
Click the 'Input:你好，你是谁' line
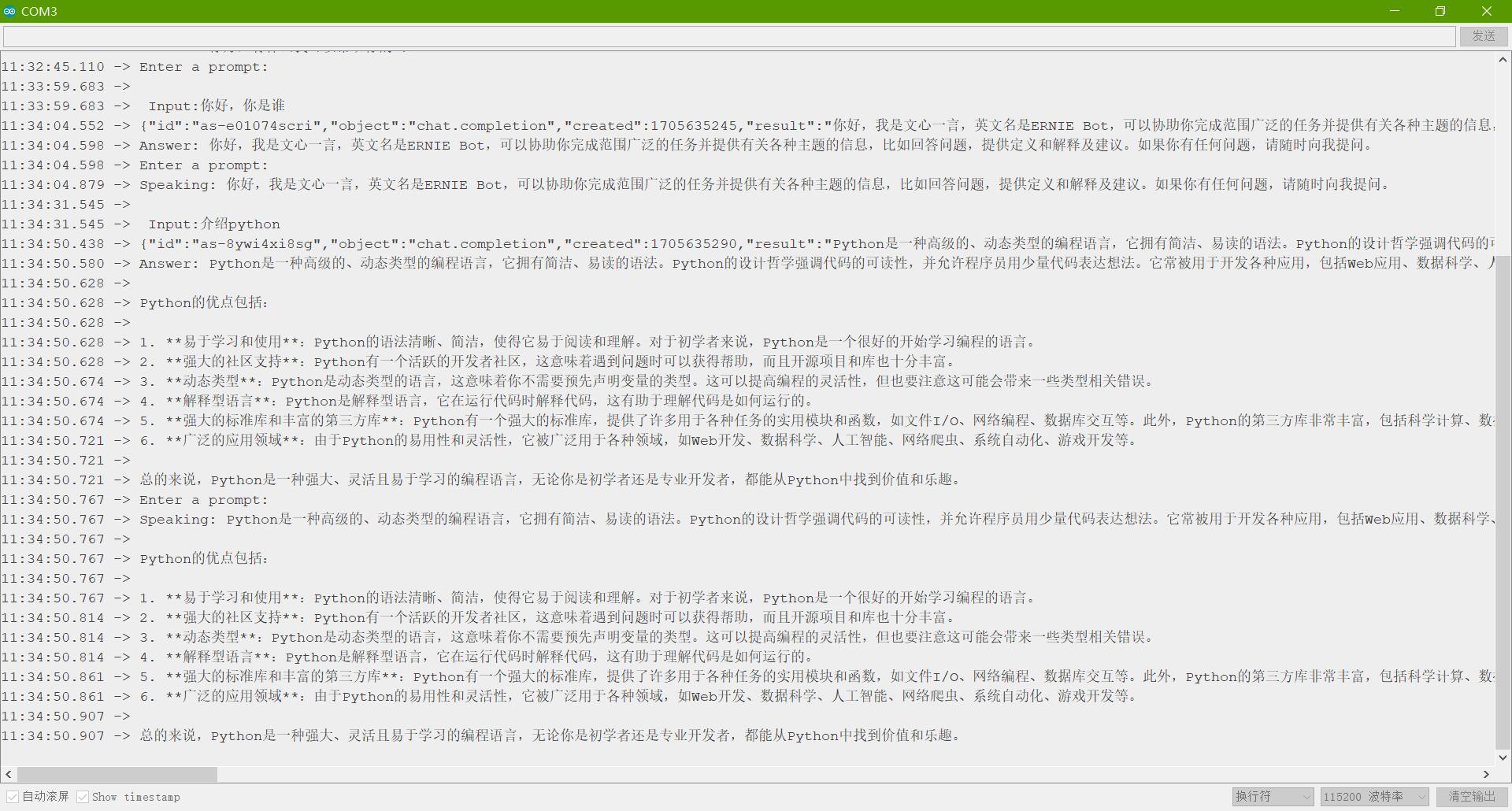tap(143, 106)
